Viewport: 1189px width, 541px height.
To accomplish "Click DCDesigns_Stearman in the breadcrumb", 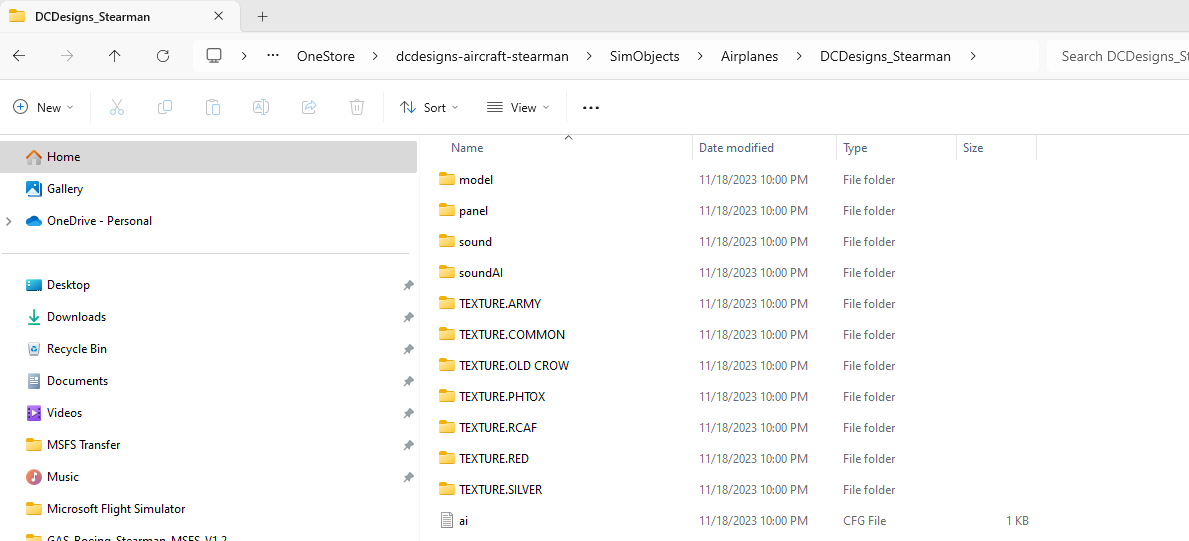I will pos(885,56).
